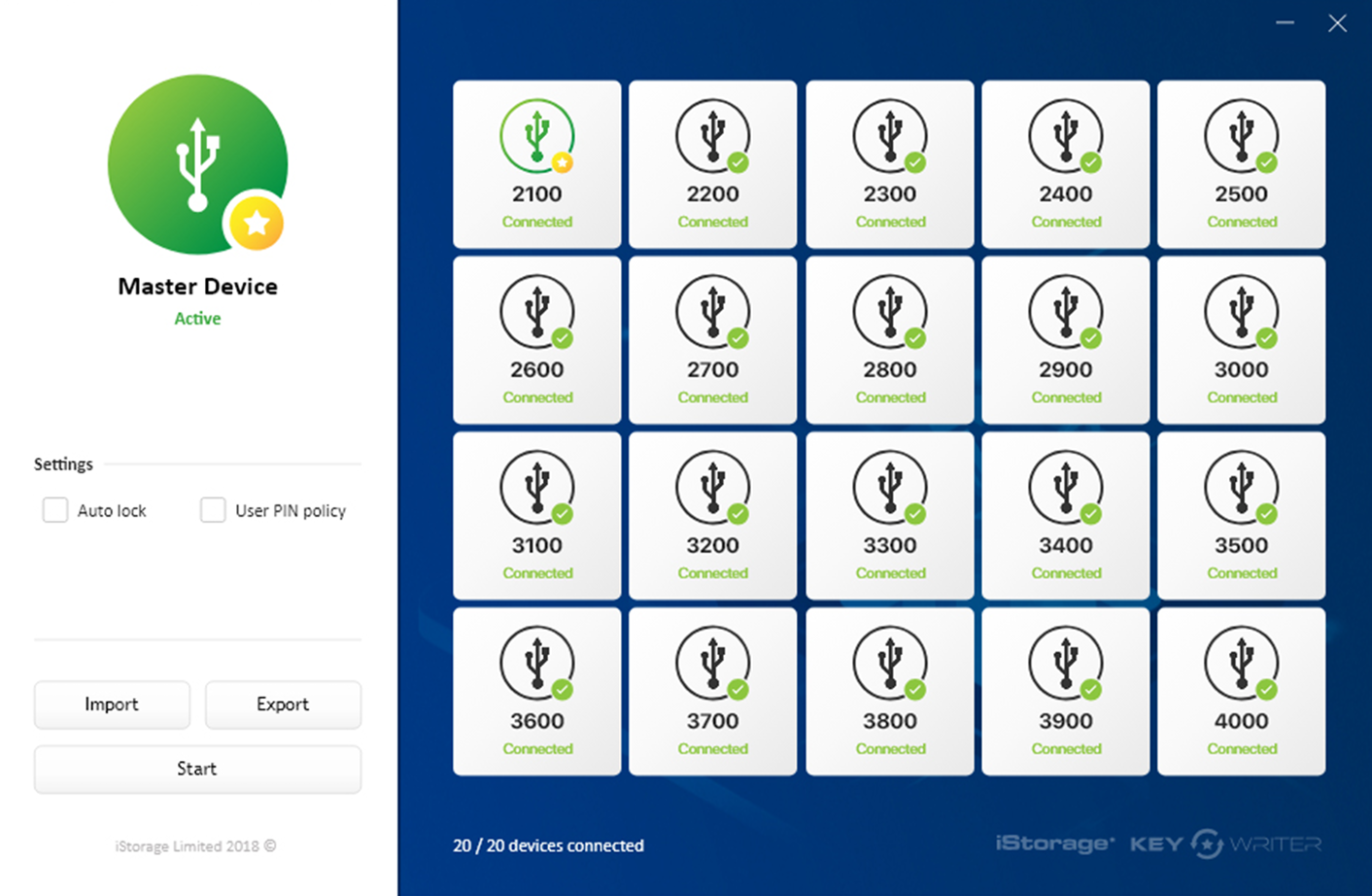This screenshot has height=896, width=1372.
Task: Enable the Auto lock checkbox
Action: [55, 510]
